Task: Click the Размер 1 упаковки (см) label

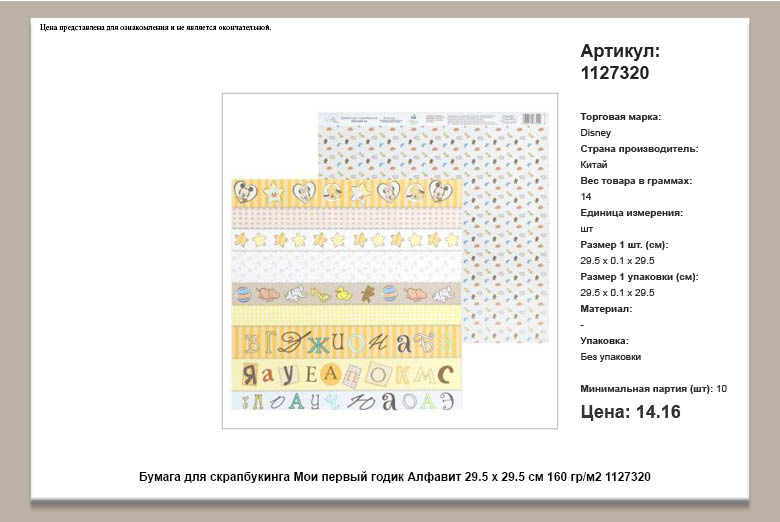Action: [639, 277]
